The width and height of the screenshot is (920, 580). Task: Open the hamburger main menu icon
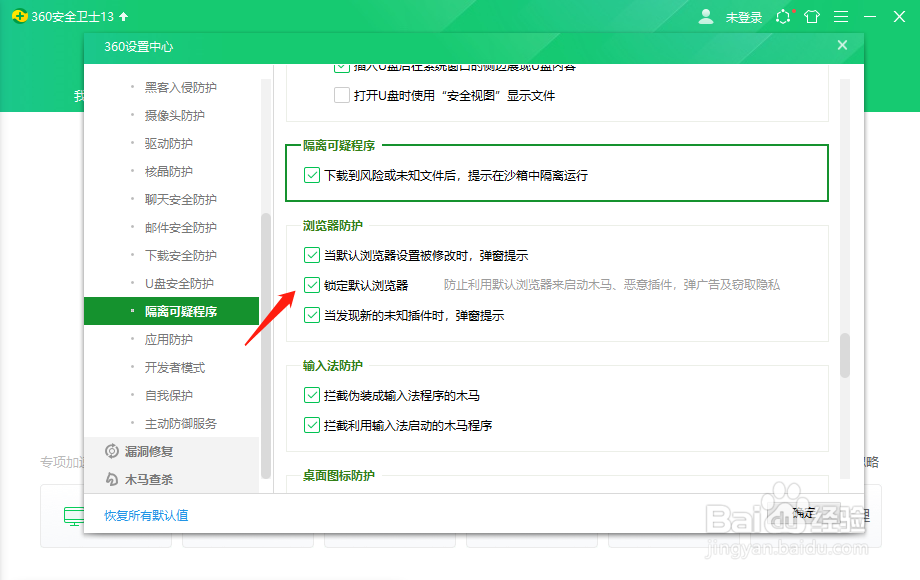pyautogui.click(x=841, y=16)
